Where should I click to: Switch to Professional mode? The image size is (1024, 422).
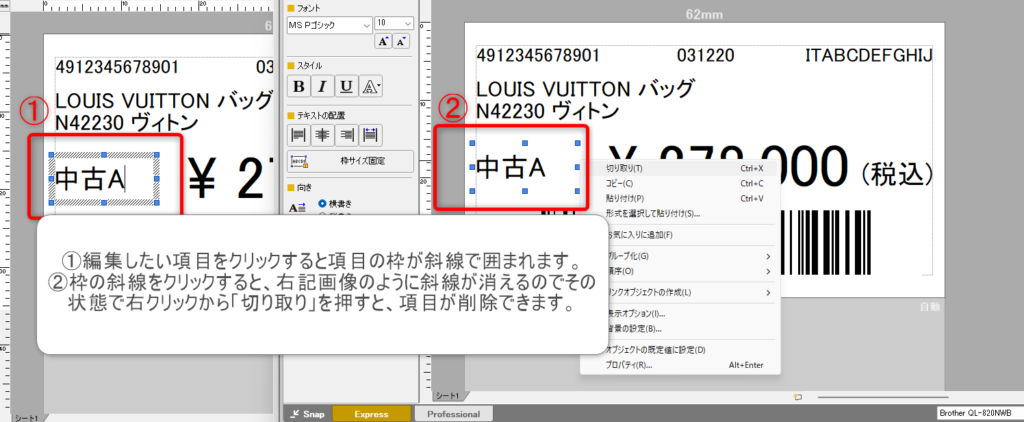(x=453, y=414)
